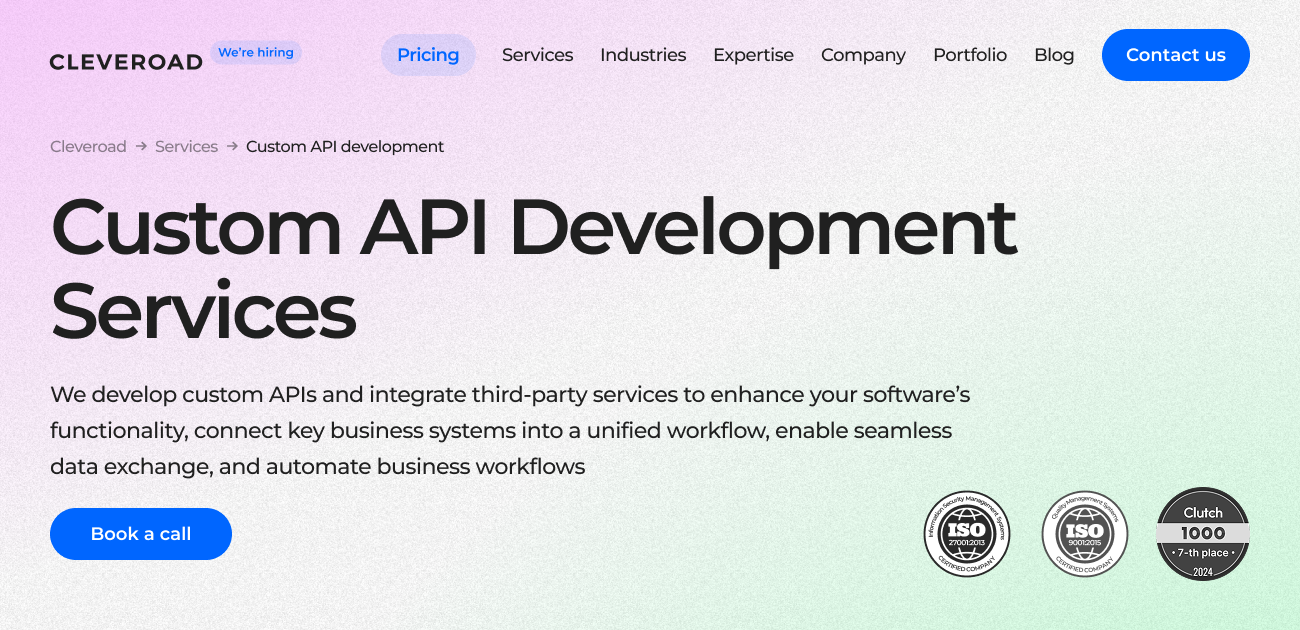Click the Services breadcrumb link
Image resolution: width=1300 pixels, height=630 pixels.
coord(186,146)
